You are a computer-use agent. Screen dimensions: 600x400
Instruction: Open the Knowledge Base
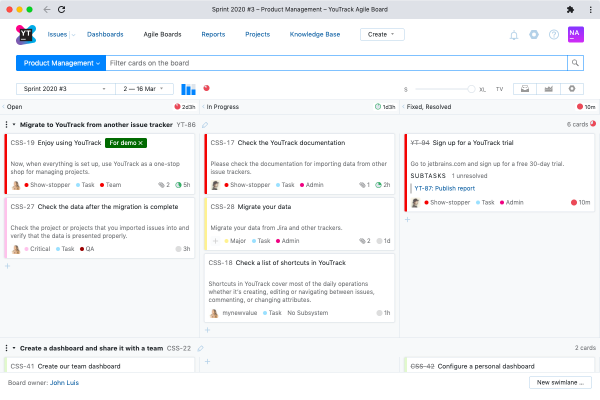click(x=315, y=34)
